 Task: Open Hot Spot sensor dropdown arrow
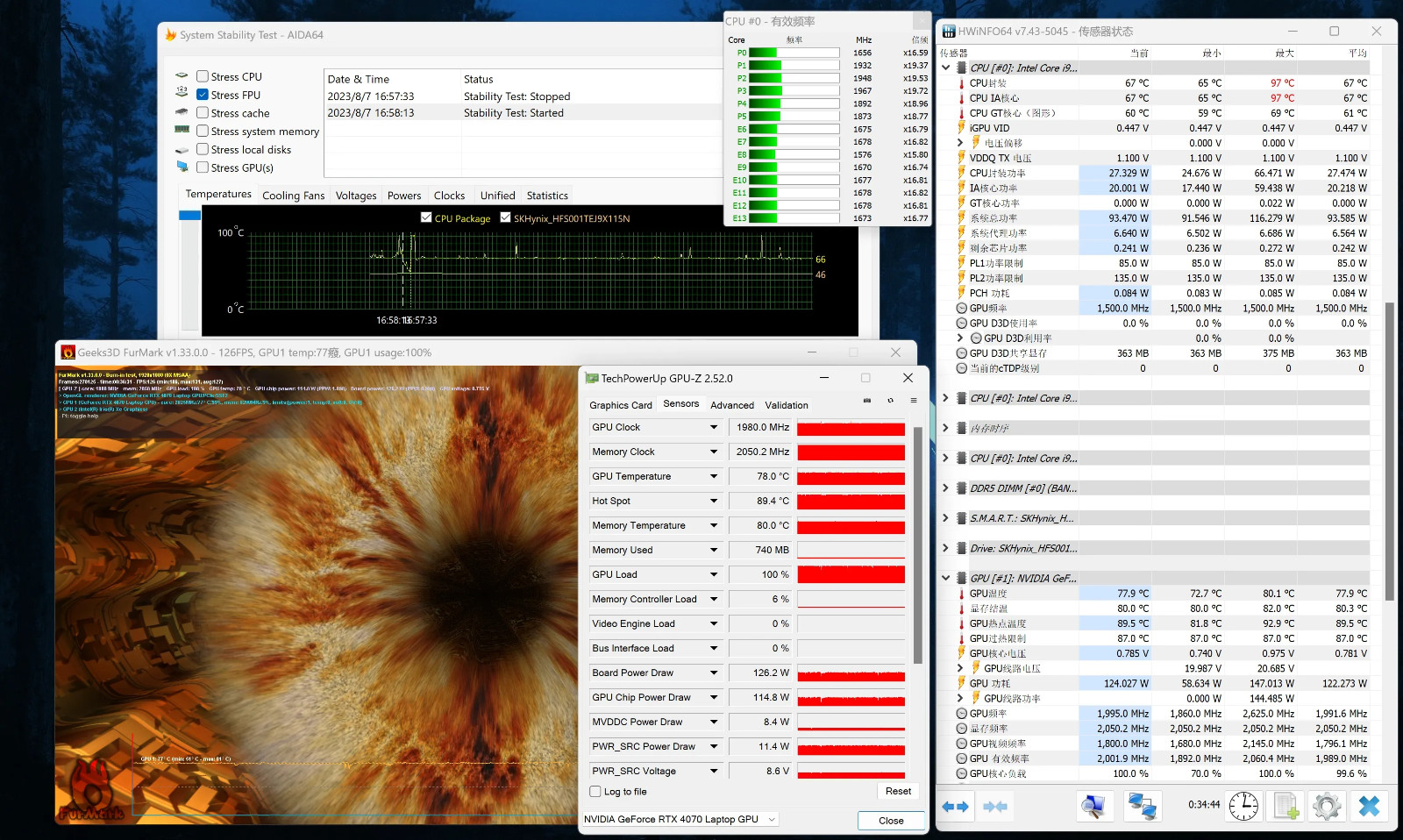pyautogui.click(x=714, y=501)
